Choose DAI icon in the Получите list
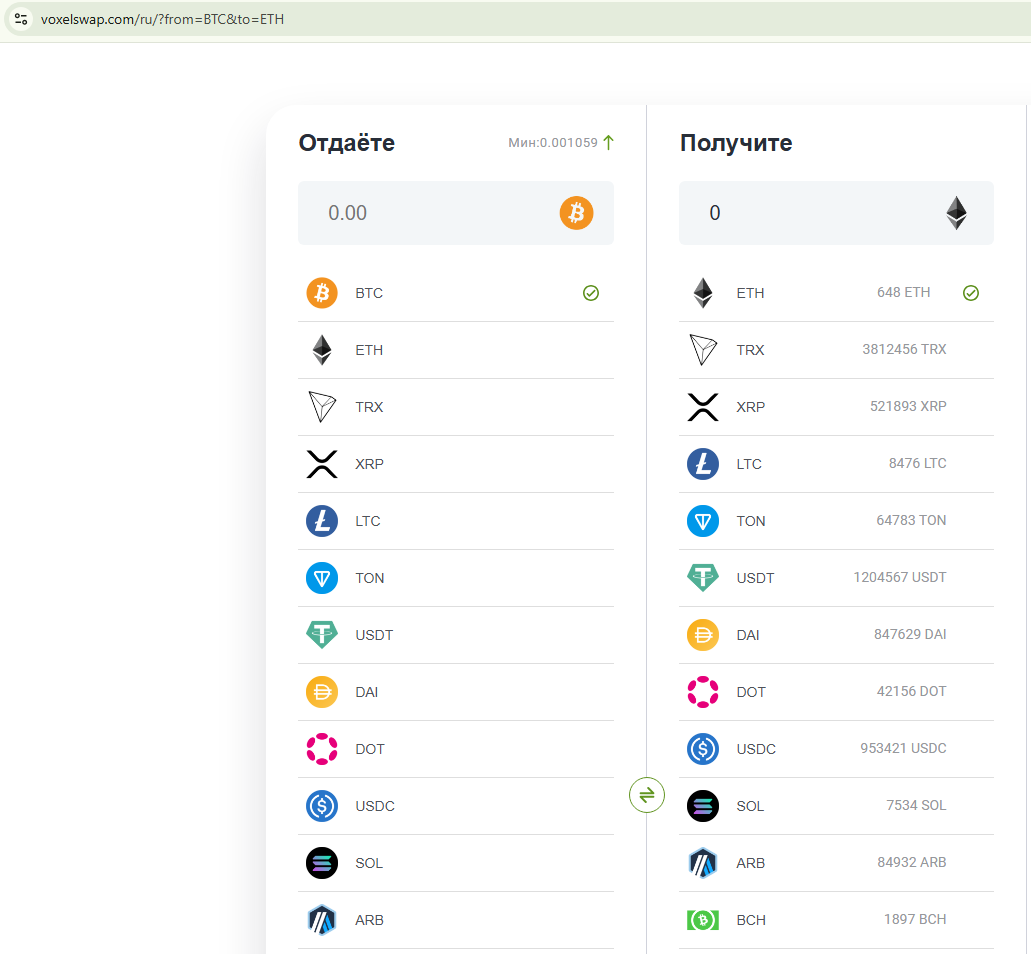The width and height of the screenshot is (1031, 954). [703, 635]
